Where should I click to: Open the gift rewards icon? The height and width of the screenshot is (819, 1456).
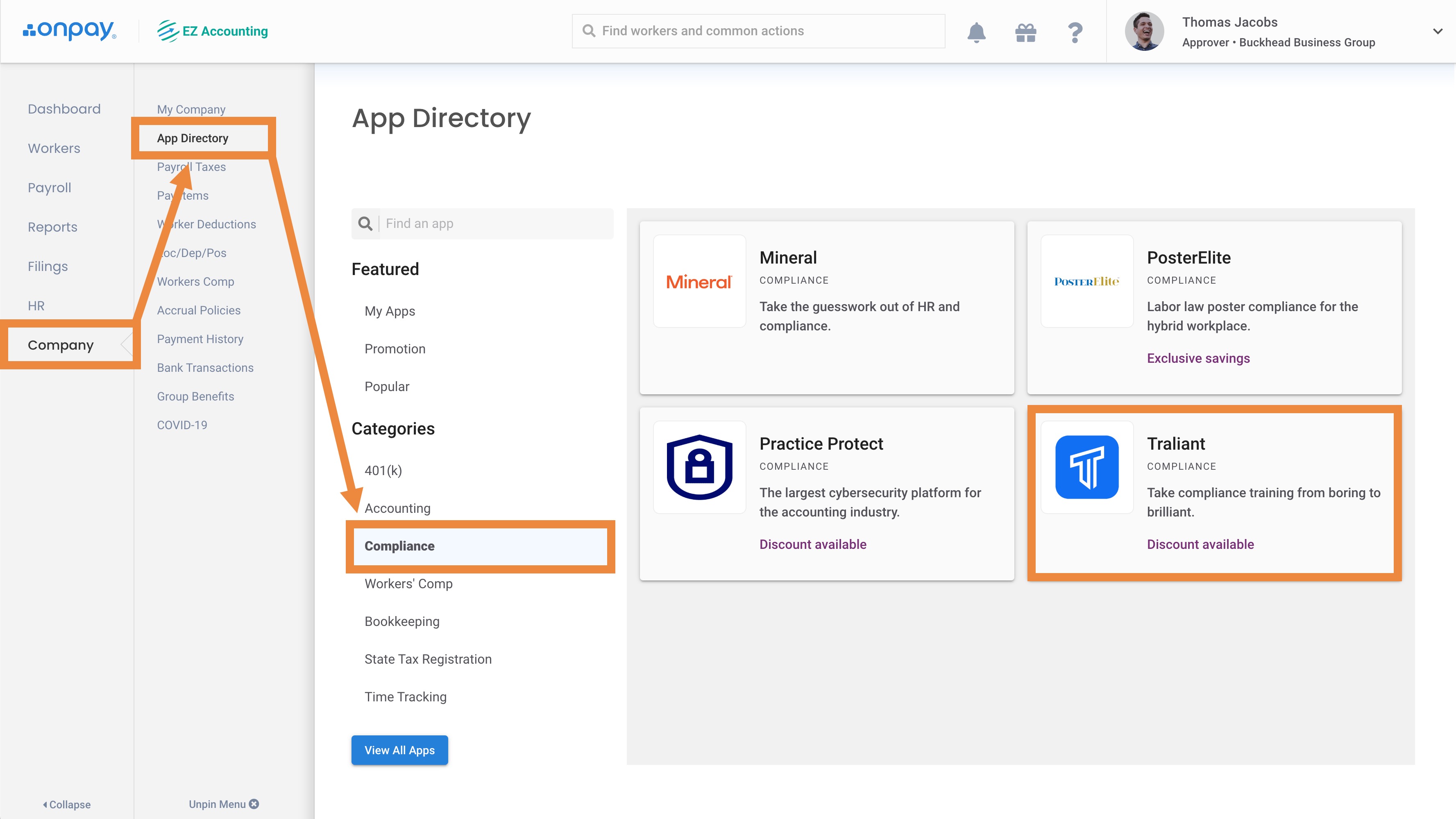tap(1025, 32)
